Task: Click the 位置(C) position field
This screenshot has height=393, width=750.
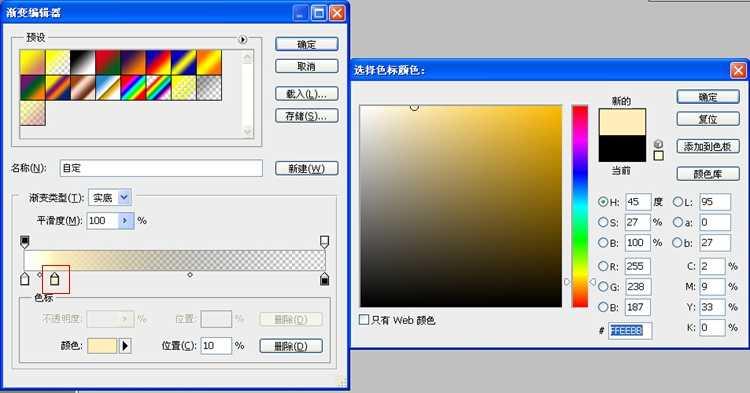Action: pos(216,346)
